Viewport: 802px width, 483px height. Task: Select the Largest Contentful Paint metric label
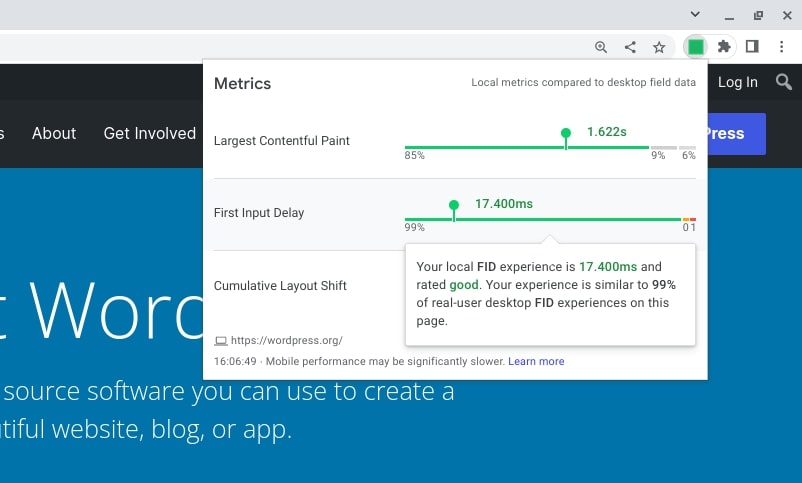[x=282, y=141]
